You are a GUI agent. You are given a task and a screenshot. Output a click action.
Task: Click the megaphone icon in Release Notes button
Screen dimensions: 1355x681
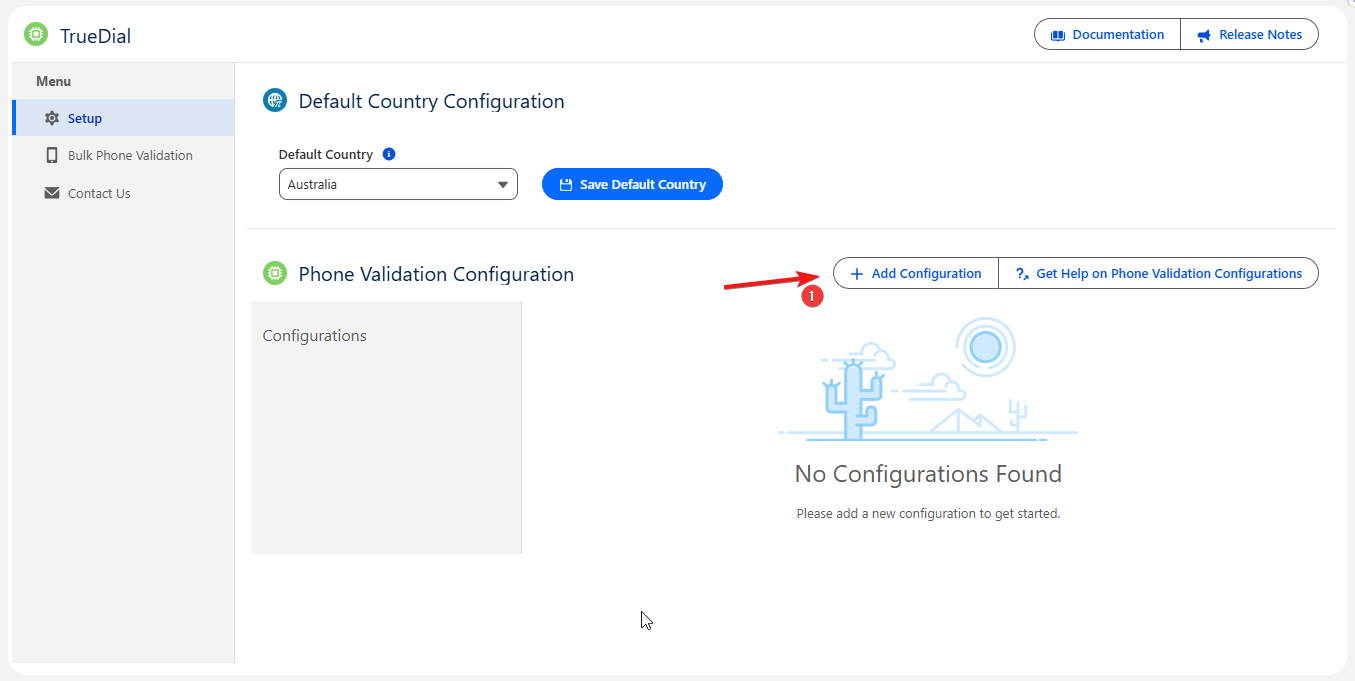(x=1205, y=34)
